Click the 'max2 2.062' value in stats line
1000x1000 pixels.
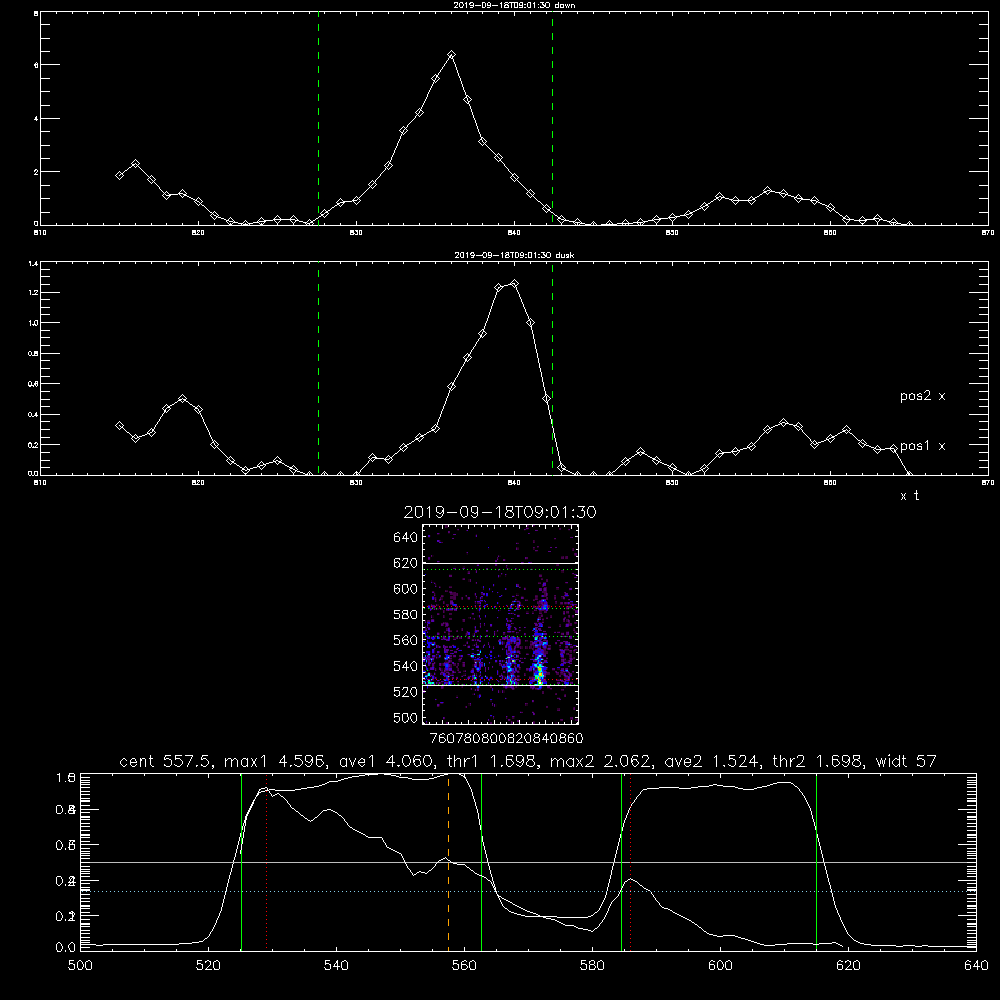click(x=601, y=761)
